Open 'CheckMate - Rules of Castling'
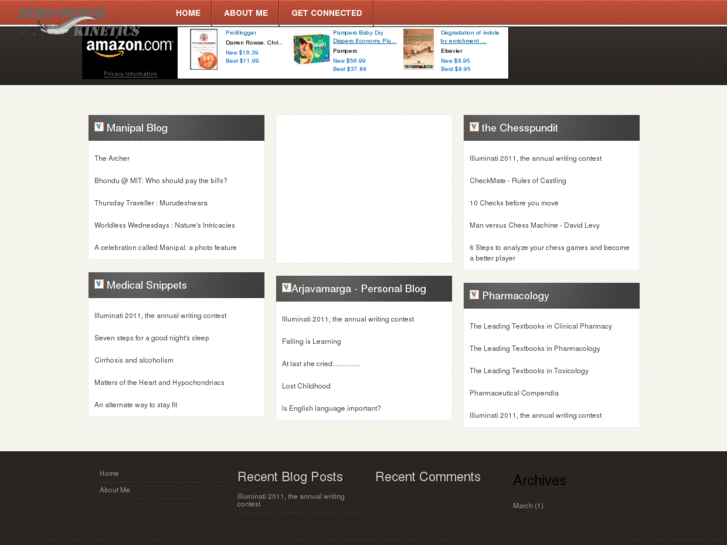The height and width of the screenshot is (545, 727). [x=518, y=180]
